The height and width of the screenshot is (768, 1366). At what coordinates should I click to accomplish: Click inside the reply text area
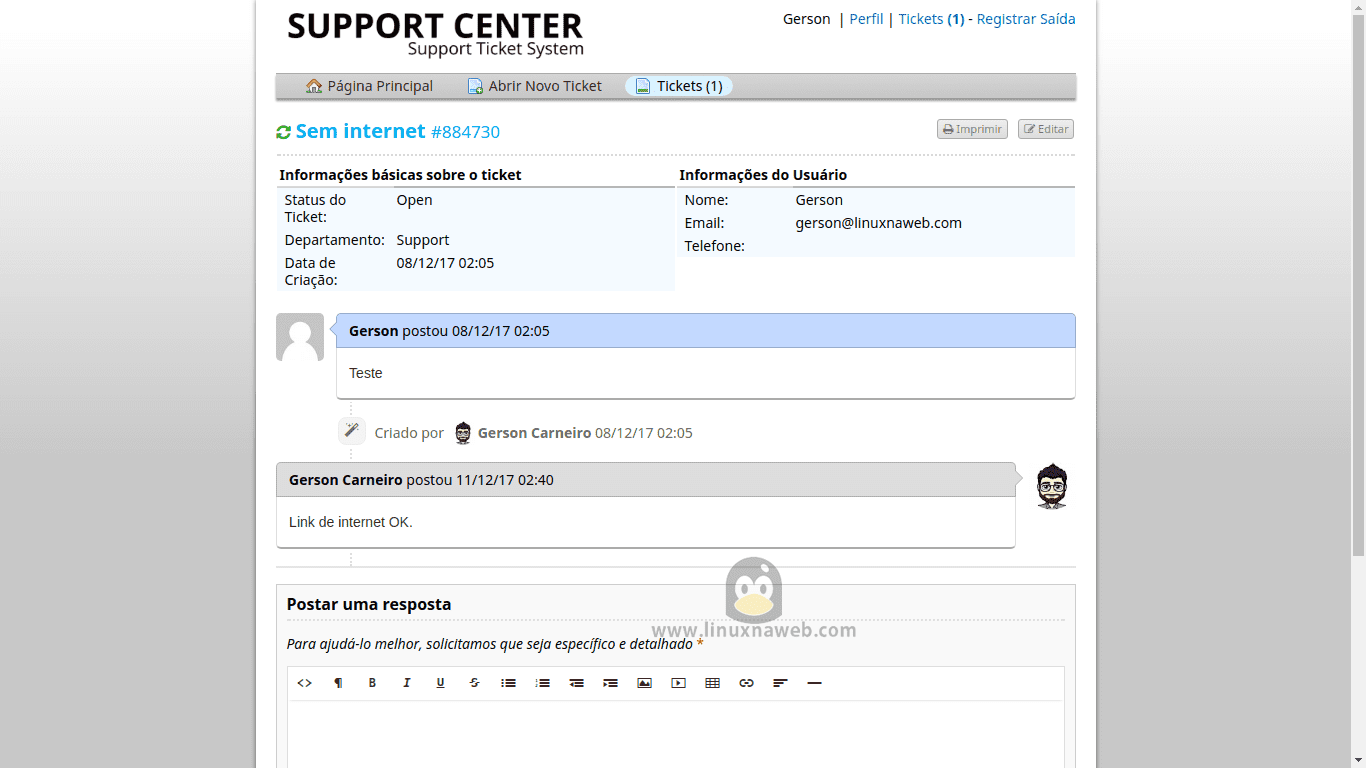(x=675, y=735)
